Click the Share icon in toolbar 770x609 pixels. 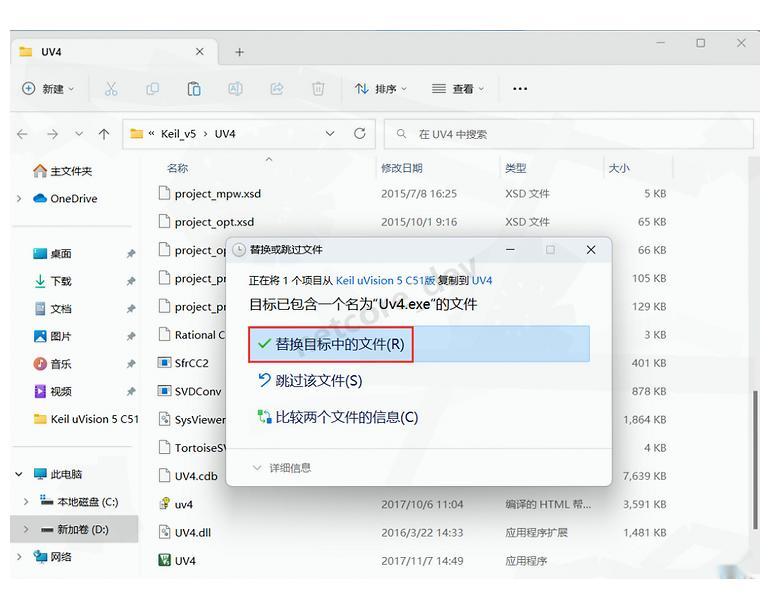coord(277,89)
